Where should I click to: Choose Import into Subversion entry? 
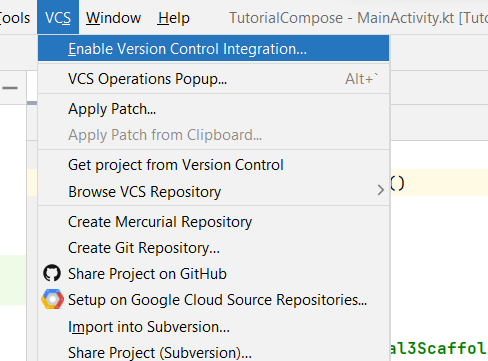click(x=213, y=327)
